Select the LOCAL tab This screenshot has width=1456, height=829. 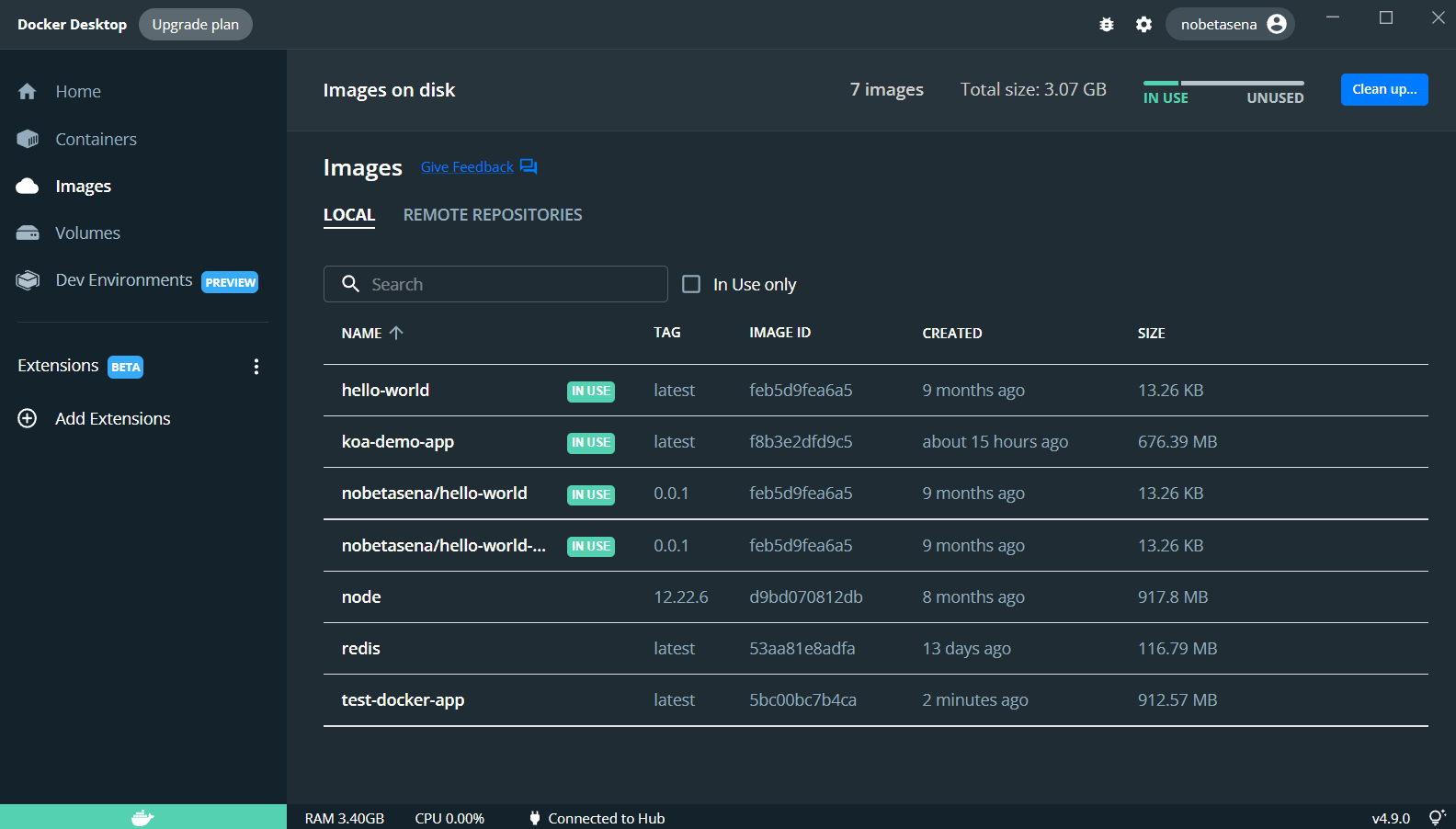tap(349, 215)
